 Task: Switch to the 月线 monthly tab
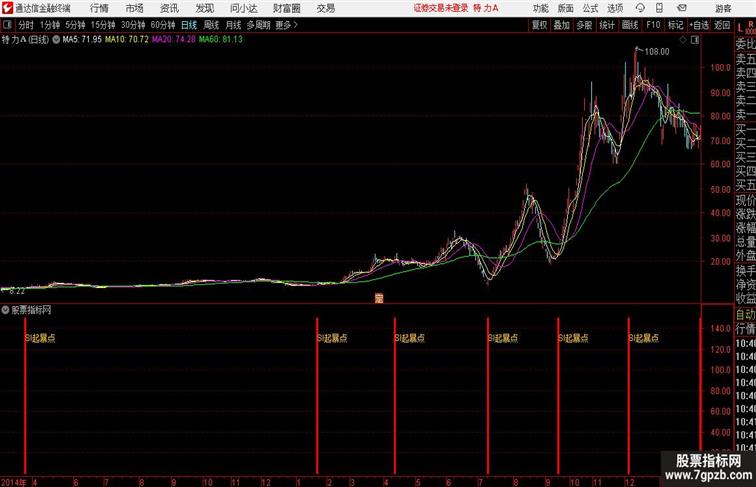(x=233, y=25)
